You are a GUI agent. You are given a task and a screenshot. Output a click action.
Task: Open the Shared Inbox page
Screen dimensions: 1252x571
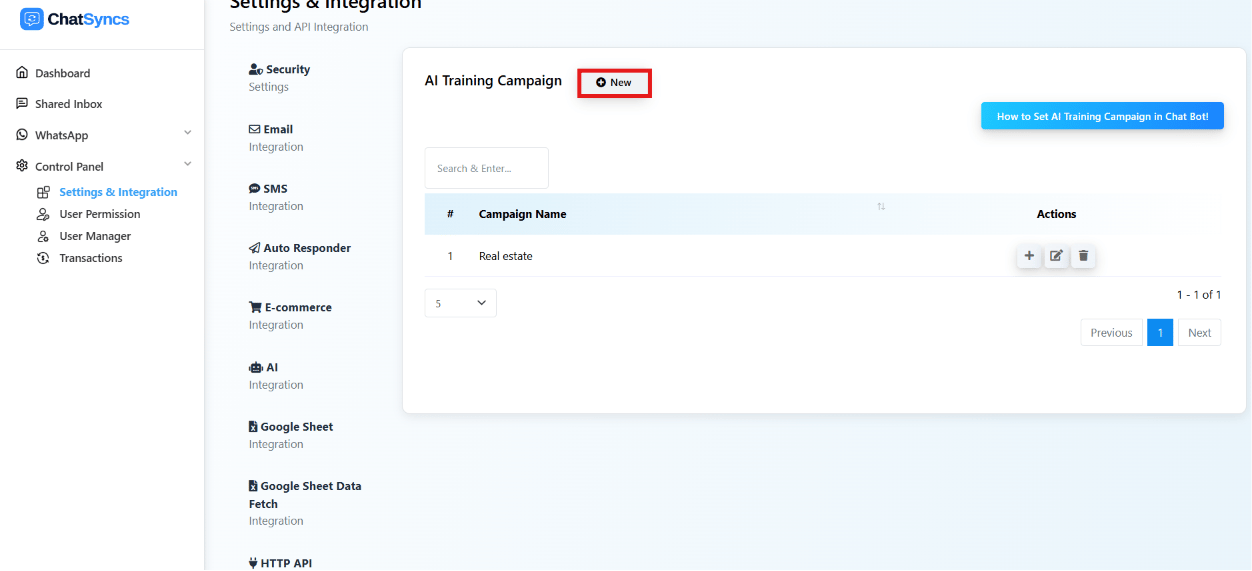(x=68, y=104)
